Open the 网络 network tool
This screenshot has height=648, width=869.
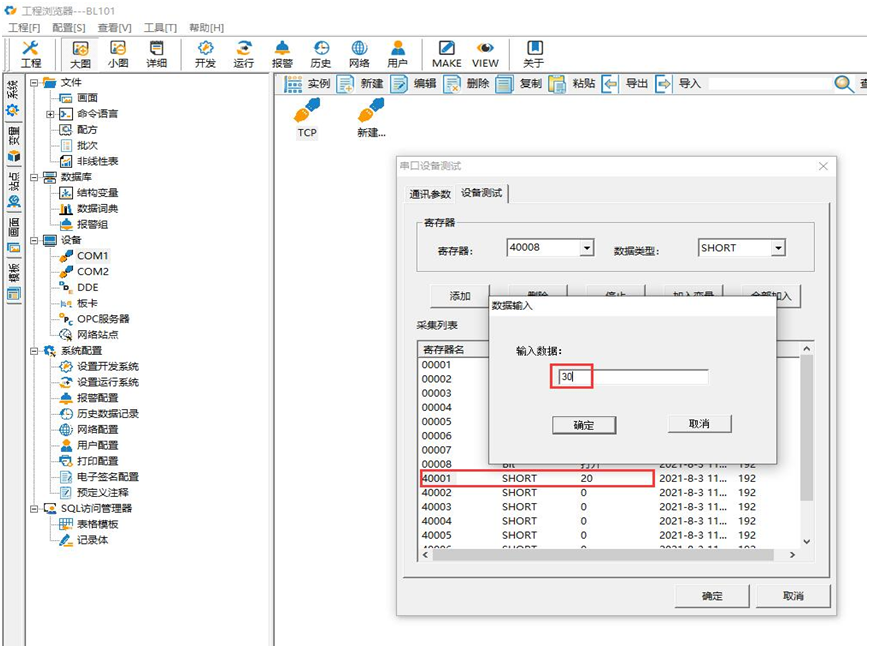pyautogui.click(x=359, y=54)
